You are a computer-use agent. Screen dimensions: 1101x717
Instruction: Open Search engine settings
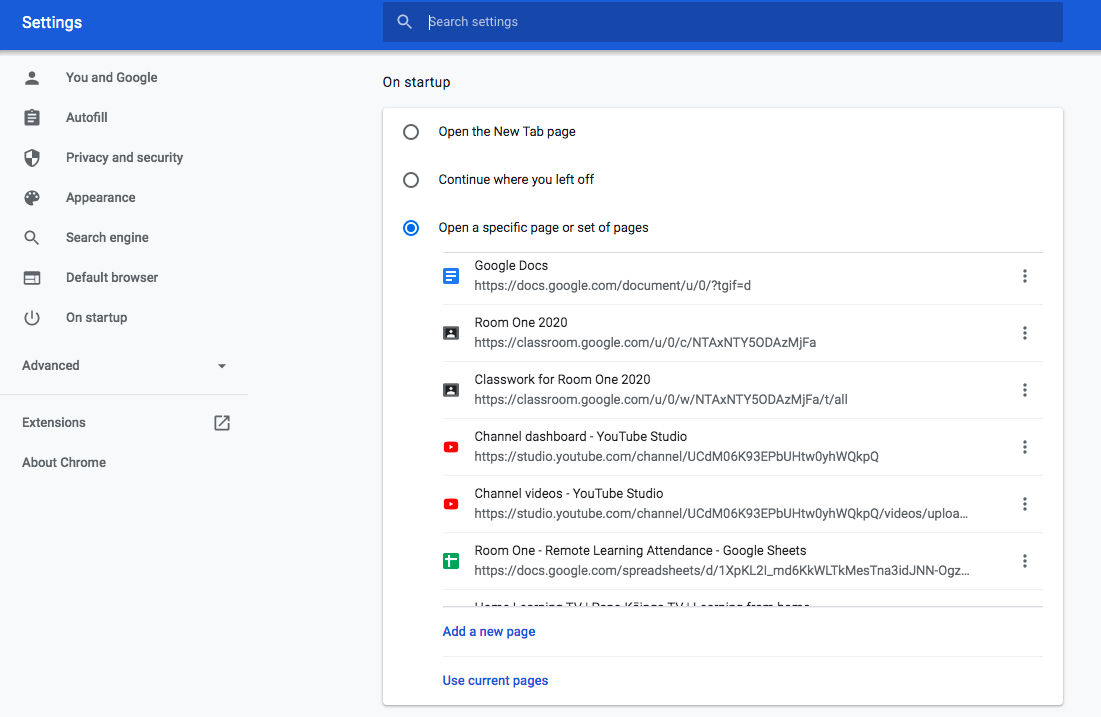(107, 237)
